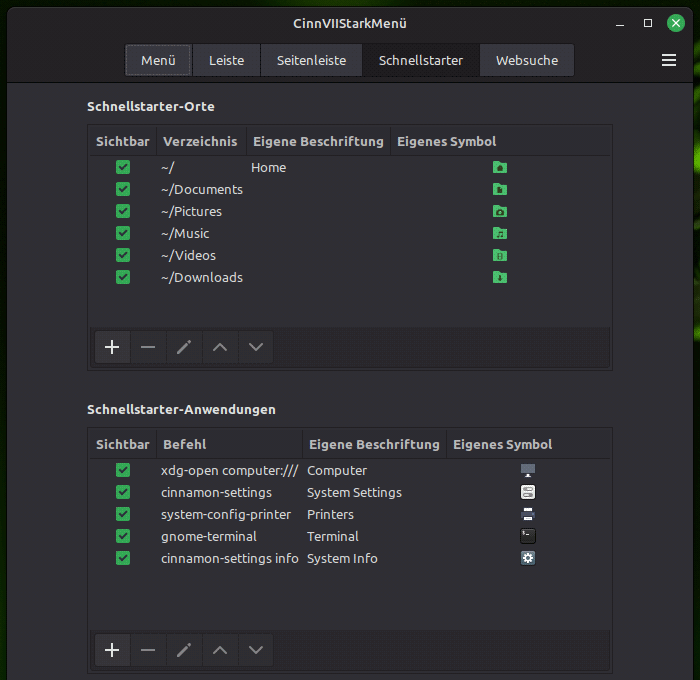Viewport: 700px width, 680px height.
Task: Click the Printers icon
Action: [x=528, y=514]
